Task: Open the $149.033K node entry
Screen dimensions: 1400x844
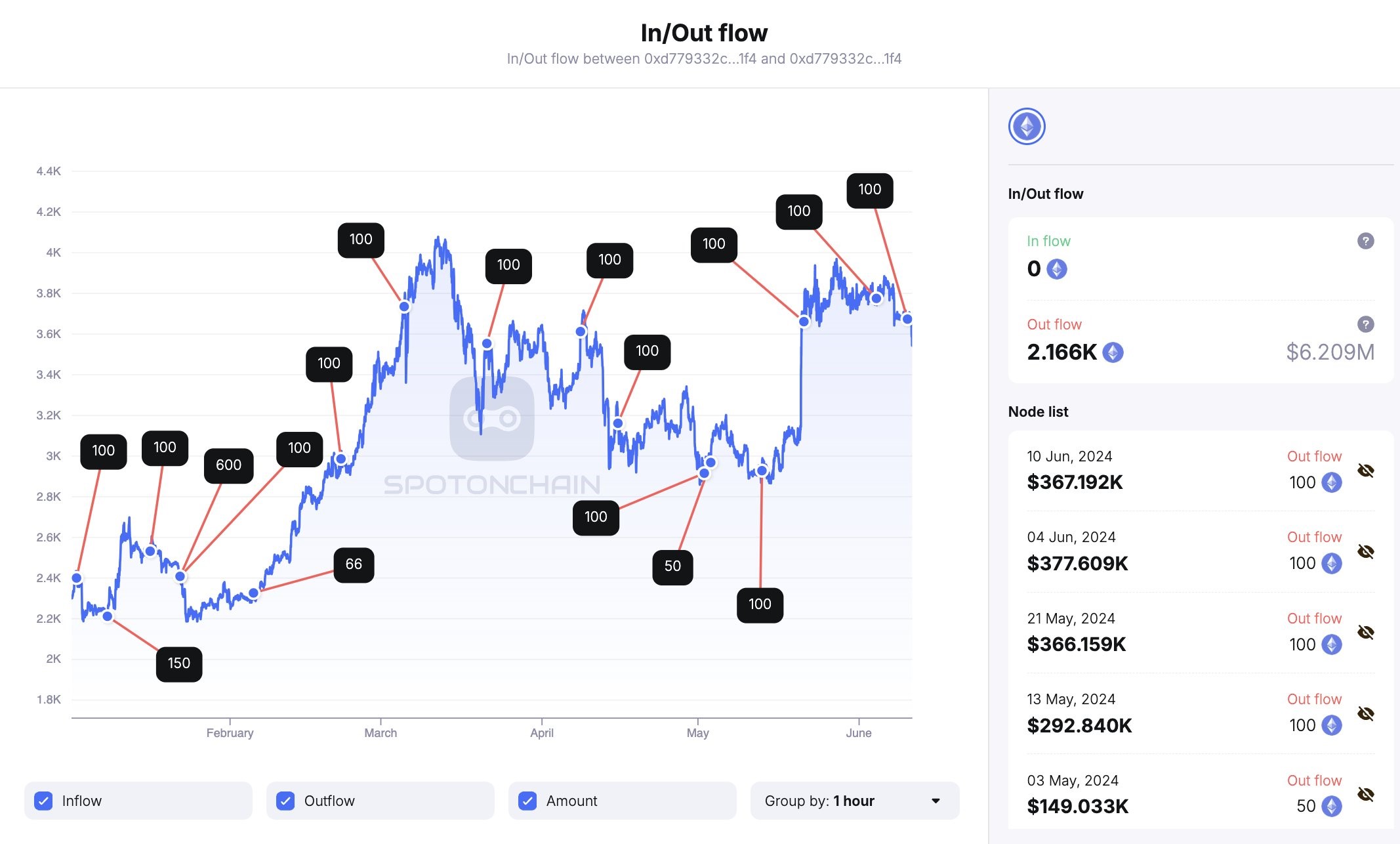Action: point(1078,806)
